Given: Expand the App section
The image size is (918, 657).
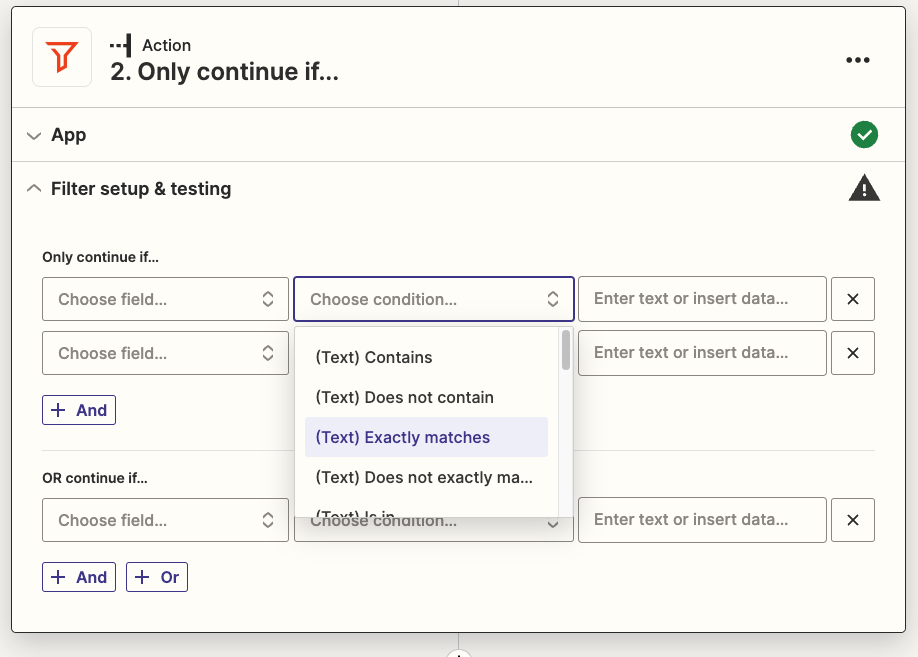Looking at the screenshot, I should coord(68,135).
